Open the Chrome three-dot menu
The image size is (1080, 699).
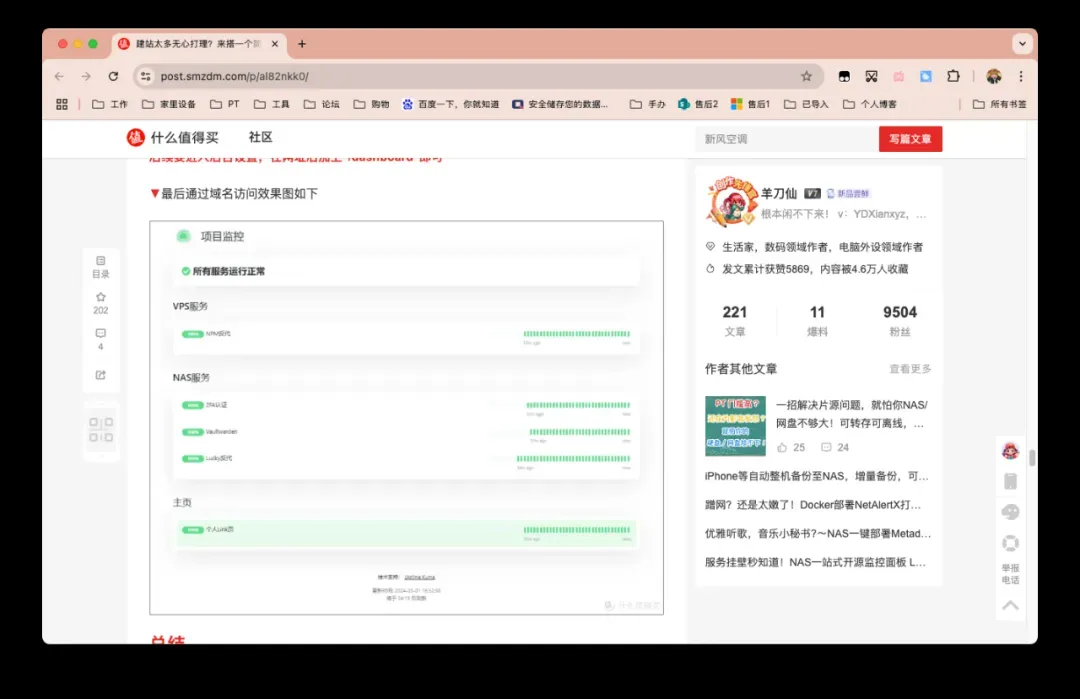[1020, 76]
